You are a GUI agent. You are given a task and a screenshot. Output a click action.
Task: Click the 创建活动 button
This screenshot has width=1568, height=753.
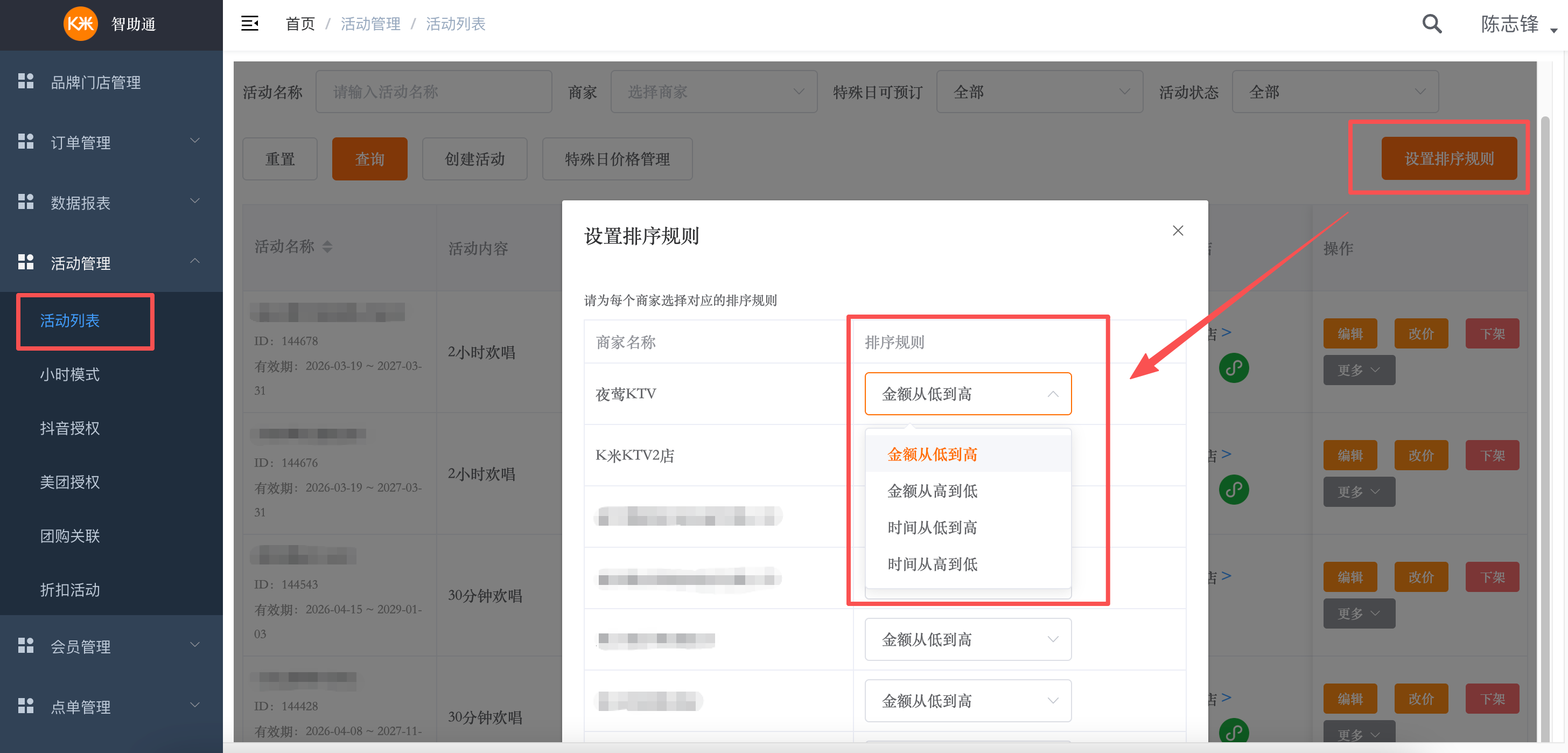(475, 159)
